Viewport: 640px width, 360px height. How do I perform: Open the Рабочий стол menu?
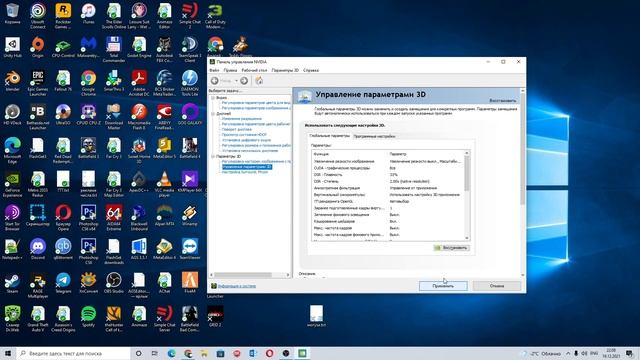[254, 70]
